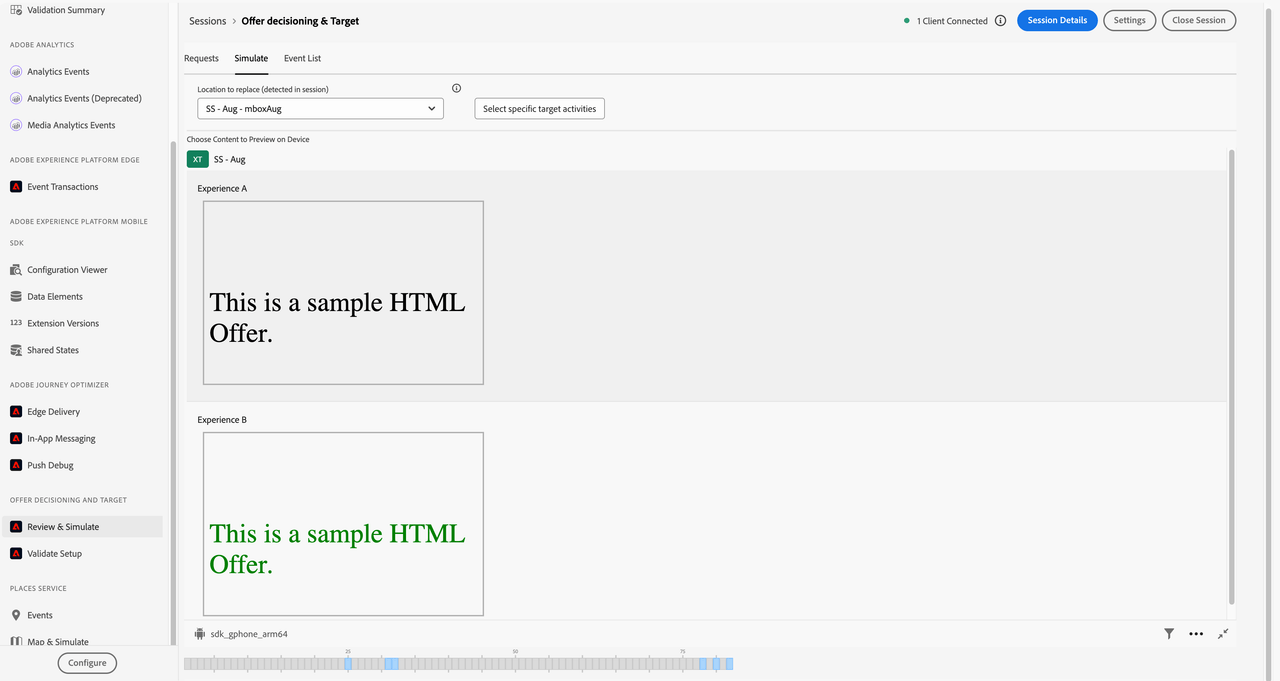
Task: Click the filter icon in device bar
Action: point(1169,634)
